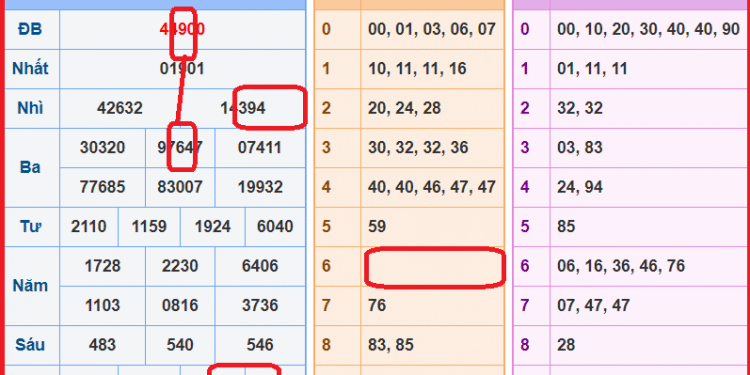Select third prize number 97647
The image size is (750, 375).
point(180,148)
